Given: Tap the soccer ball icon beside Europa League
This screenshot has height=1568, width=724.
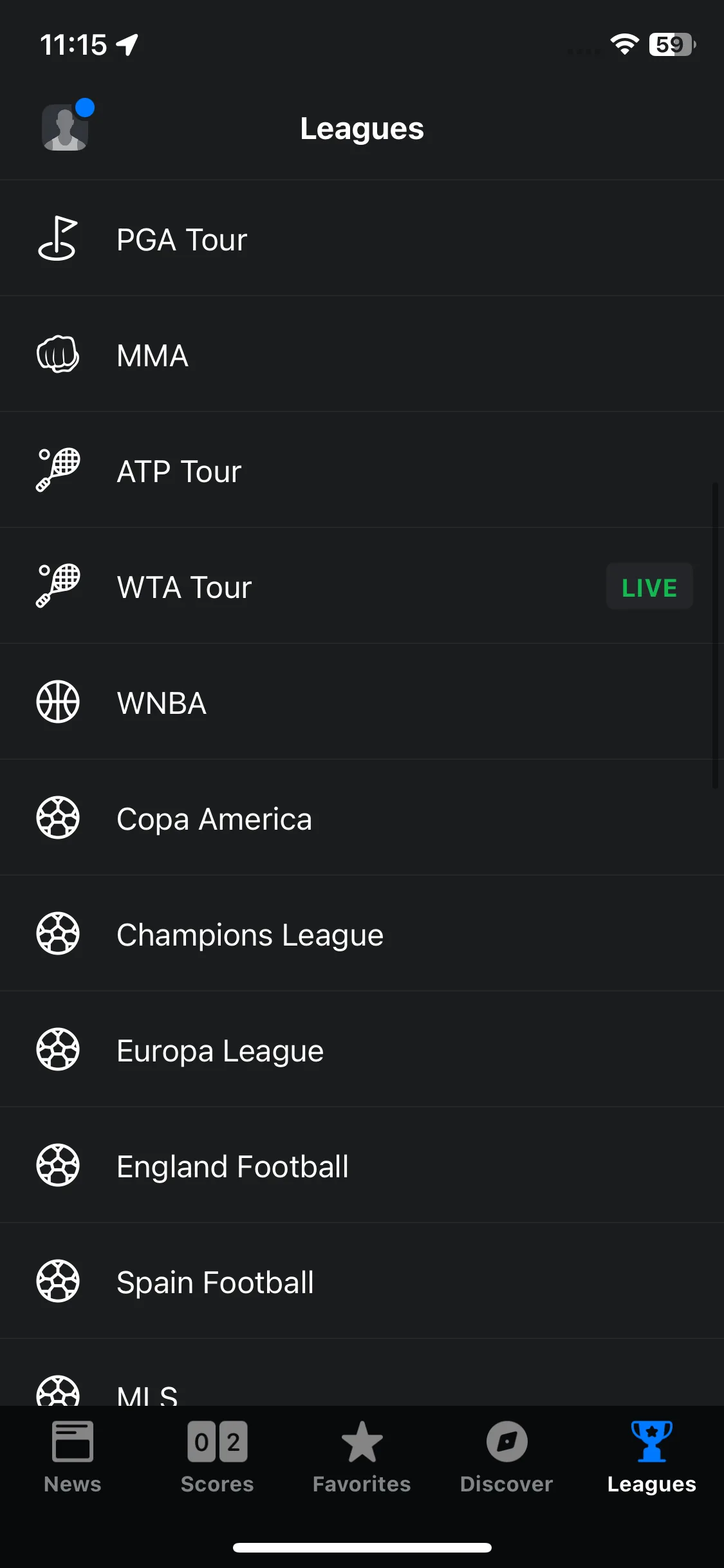Looking at the screenshot, I should pyautogui.click(x=58, y=1049).
